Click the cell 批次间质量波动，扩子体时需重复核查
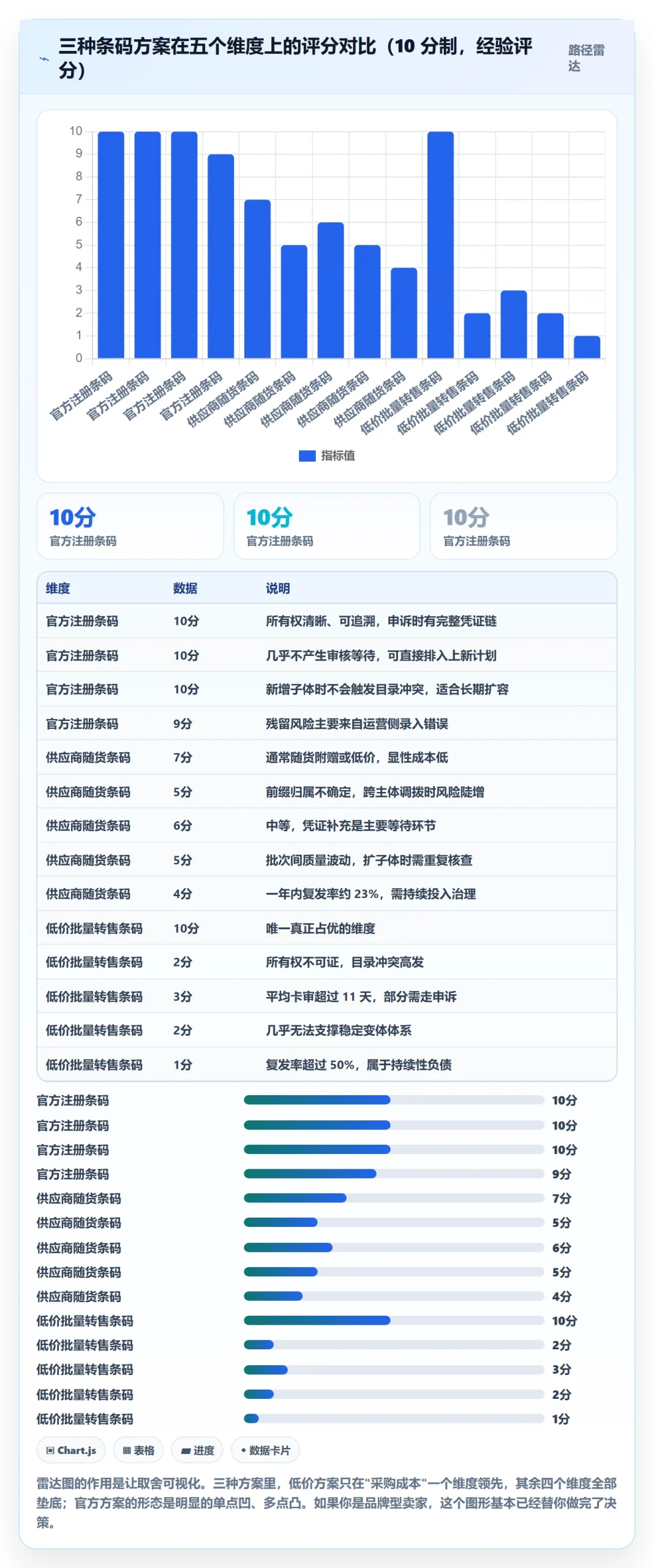Viewport: 654px width, 1568px height. 369,860
